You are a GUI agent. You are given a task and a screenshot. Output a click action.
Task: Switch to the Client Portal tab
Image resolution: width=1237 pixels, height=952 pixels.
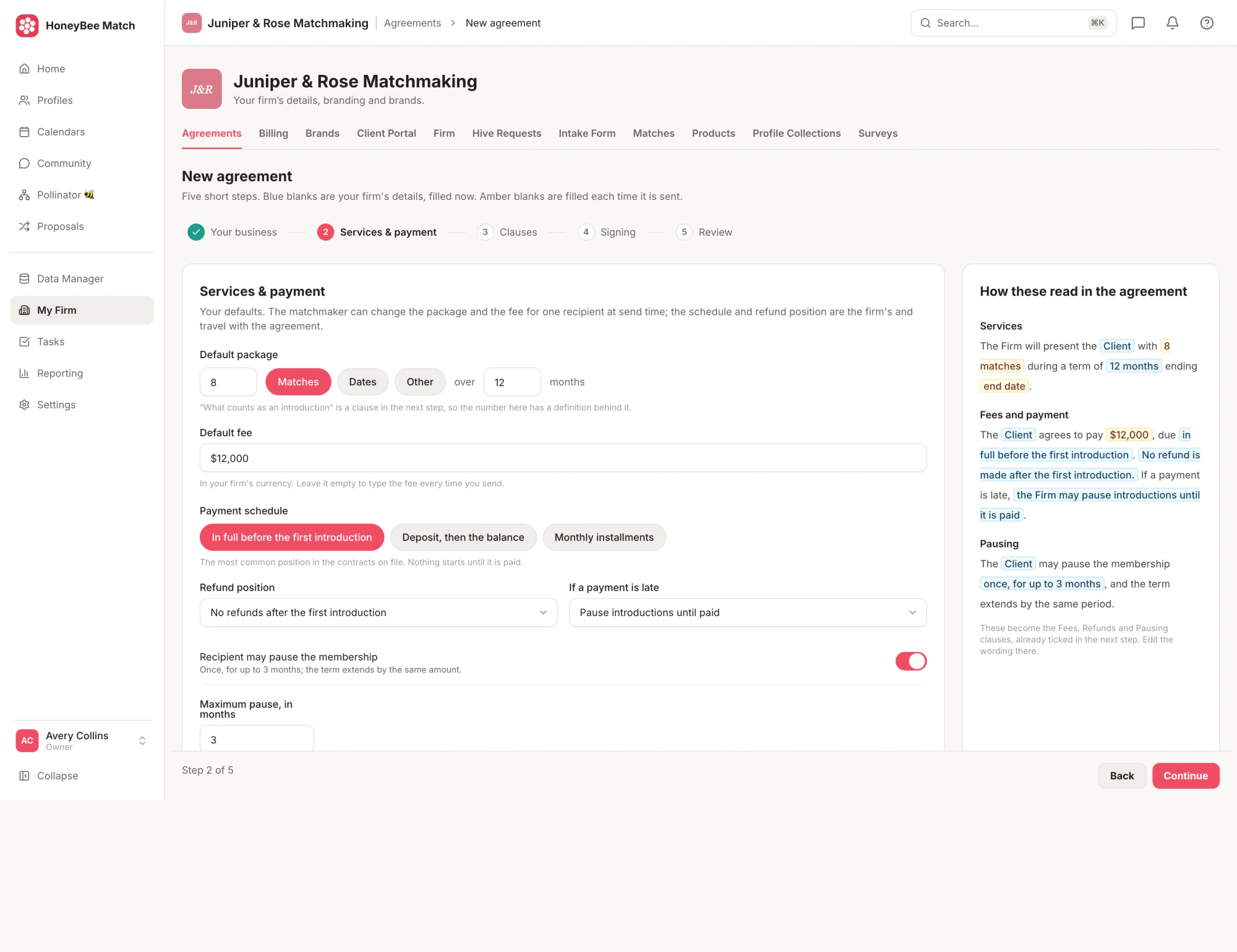(x=387, y=133)
